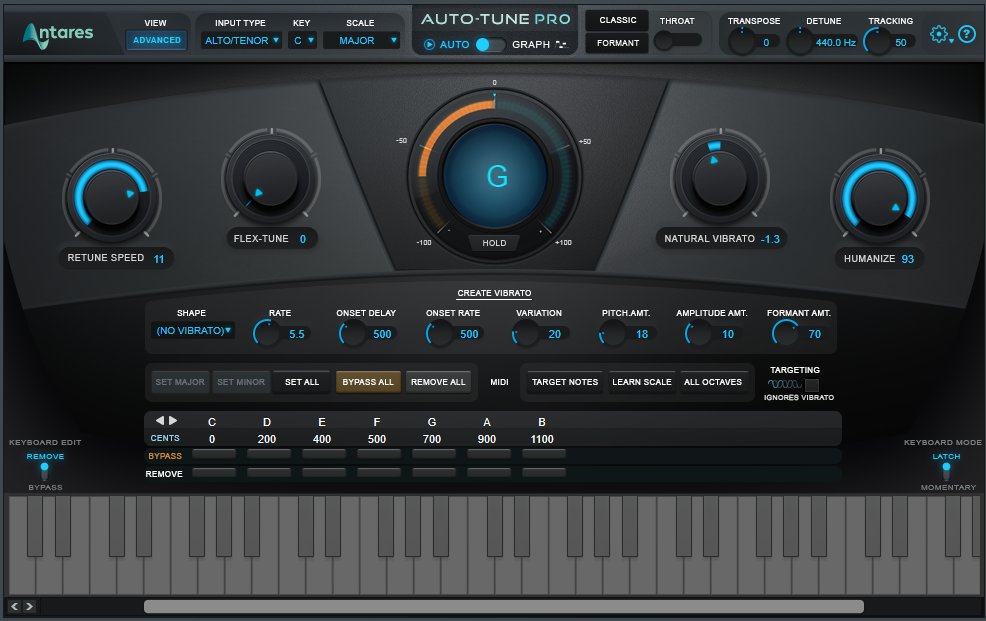Click the left arrow above Cents

pyautogui.click(x=160, y=421)
